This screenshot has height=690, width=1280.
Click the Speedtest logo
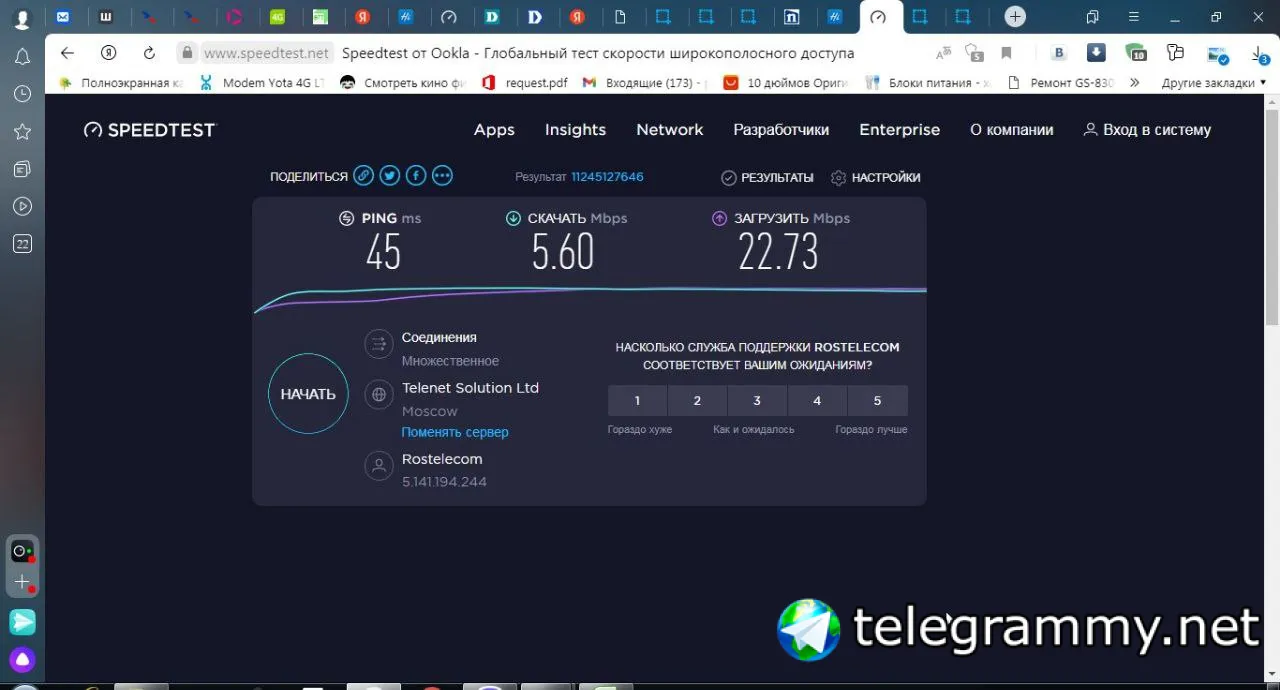click(x=150, y=130)
